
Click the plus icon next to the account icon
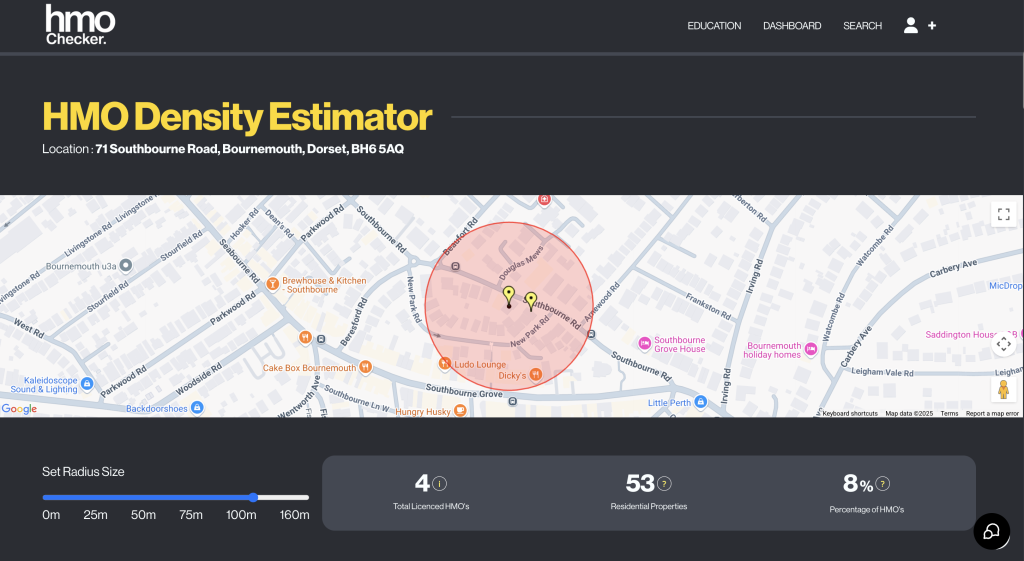[932, 25]
